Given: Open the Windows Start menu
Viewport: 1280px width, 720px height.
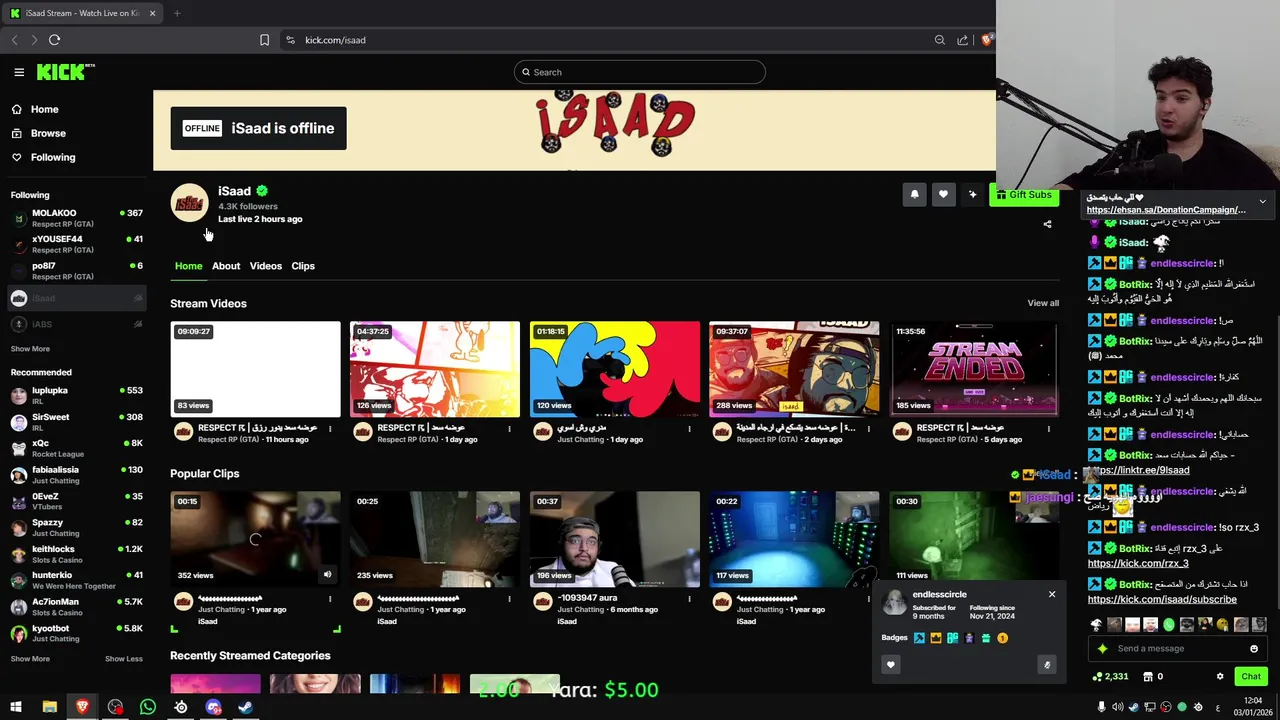Looking at the screenshot, I should coord(16,707).
